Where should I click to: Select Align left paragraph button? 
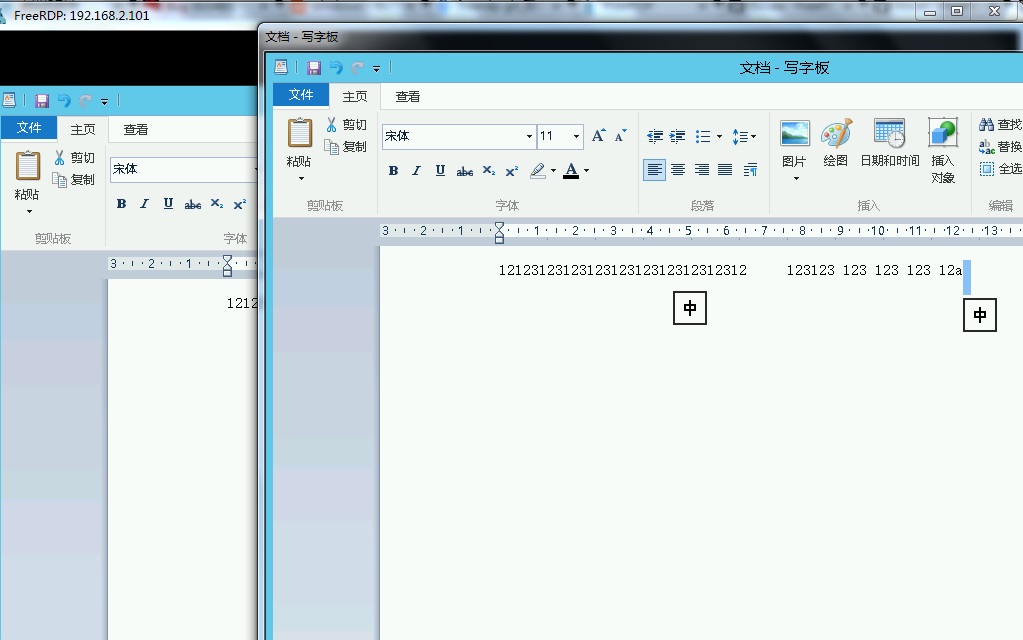tap(654, 170)
